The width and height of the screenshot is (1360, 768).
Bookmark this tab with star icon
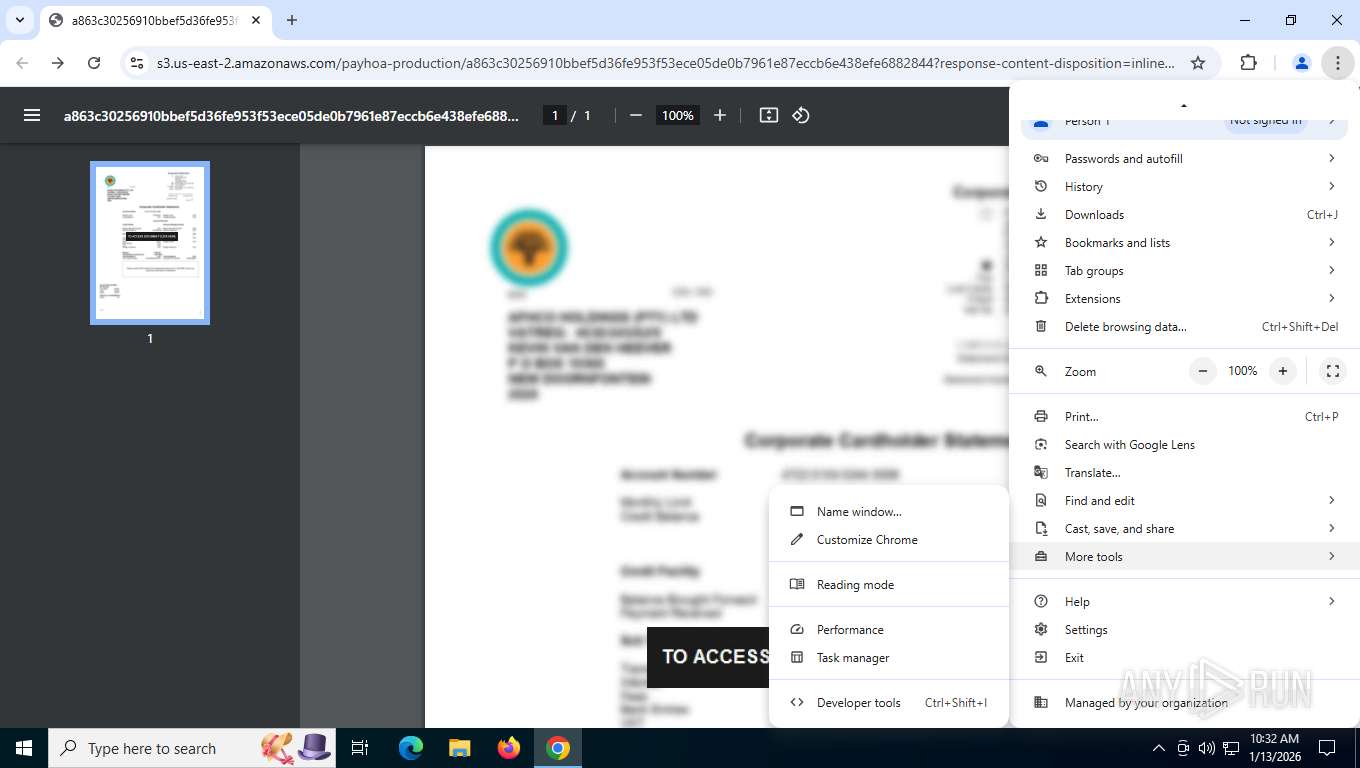point(1198,63)
